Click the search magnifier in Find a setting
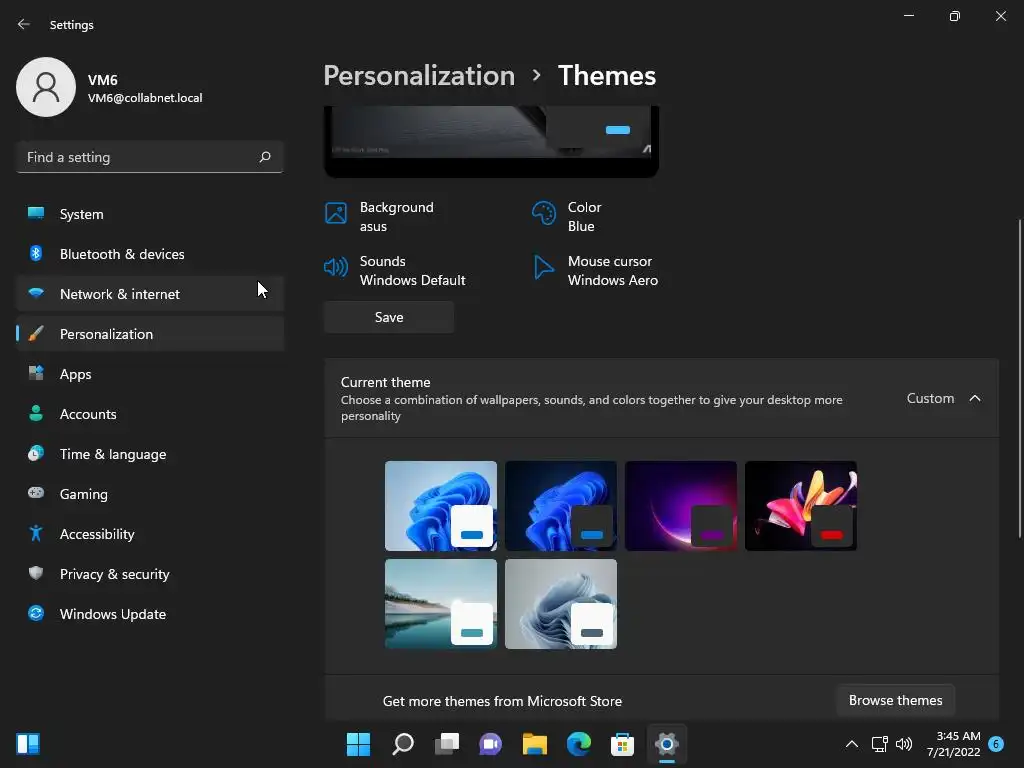1024x768 pixels. click(265, 157)
